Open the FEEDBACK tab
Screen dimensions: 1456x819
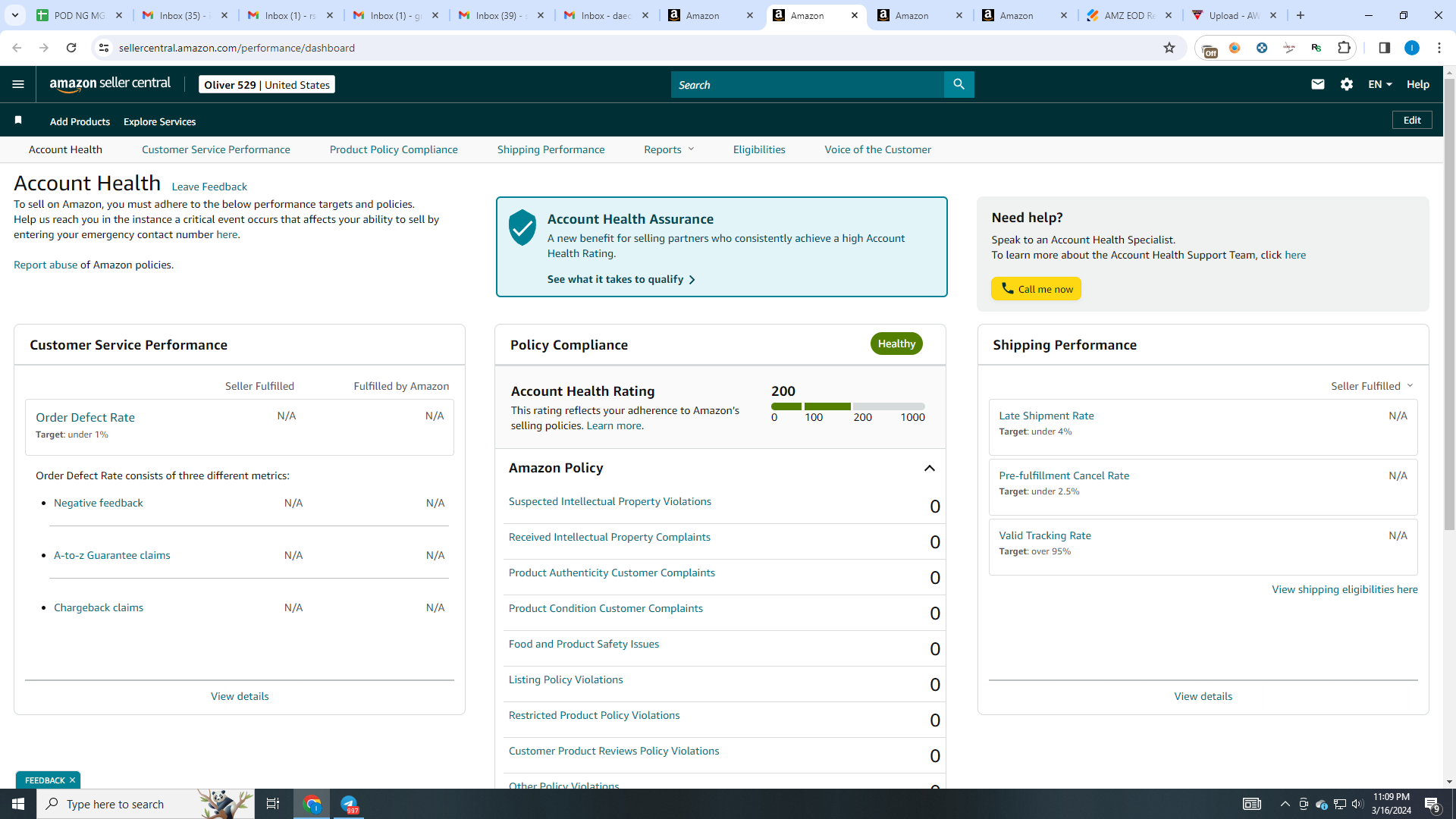tap(45, 780)
